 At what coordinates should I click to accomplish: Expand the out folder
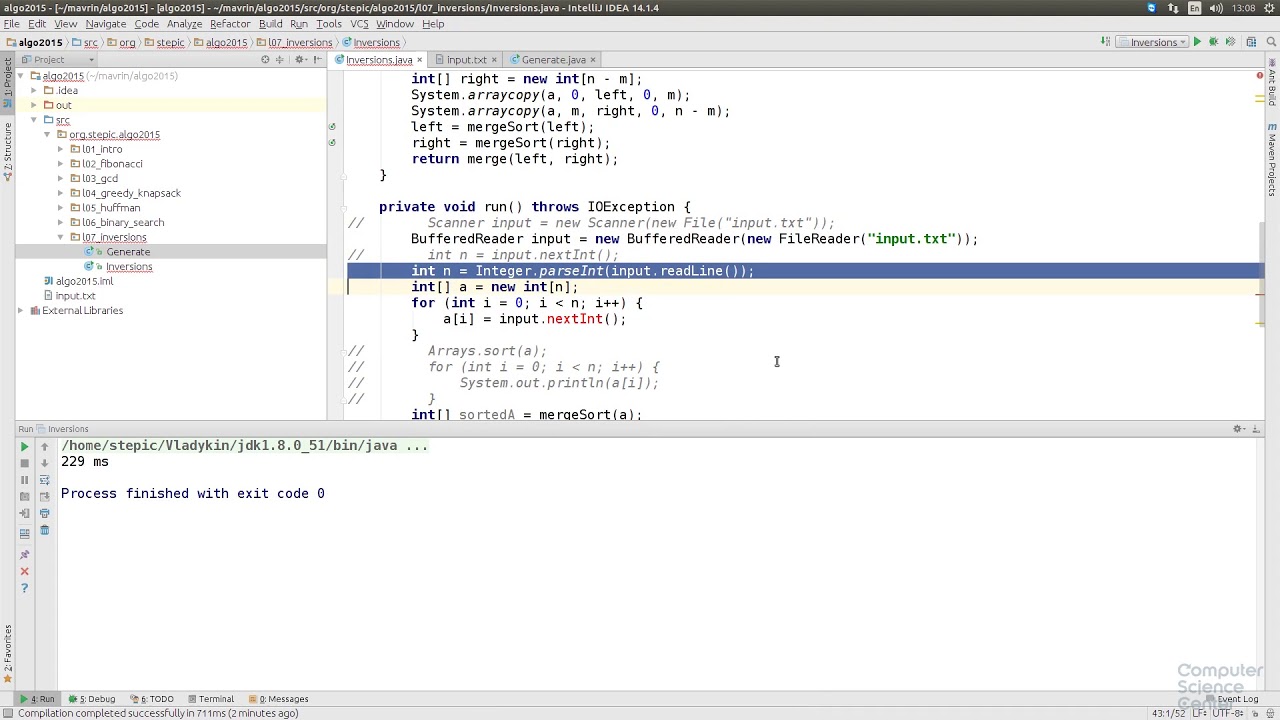[x=34, y=105]
